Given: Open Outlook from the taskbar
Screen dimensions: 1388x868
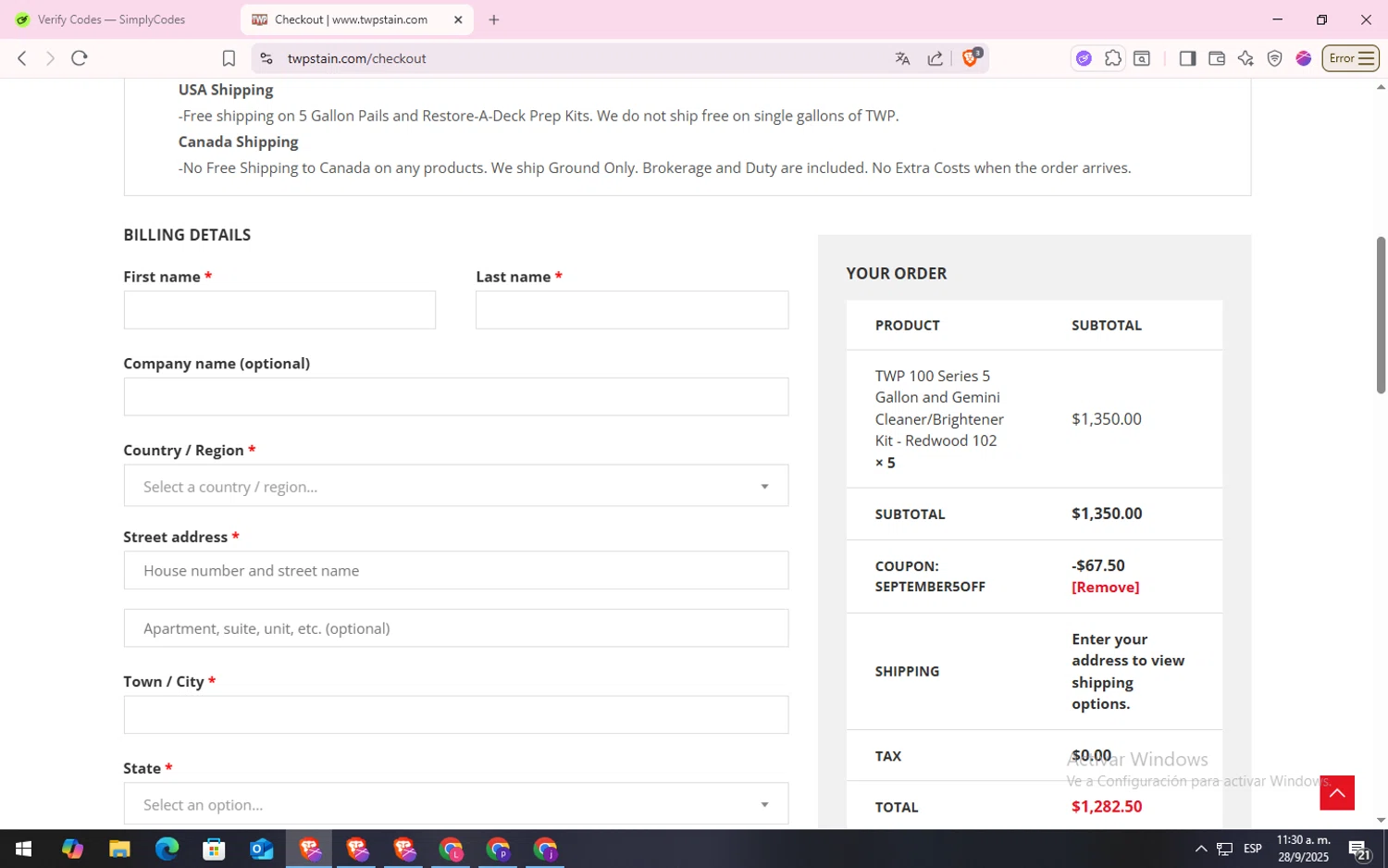Looking at the screenshot, I should pos(262,849).
